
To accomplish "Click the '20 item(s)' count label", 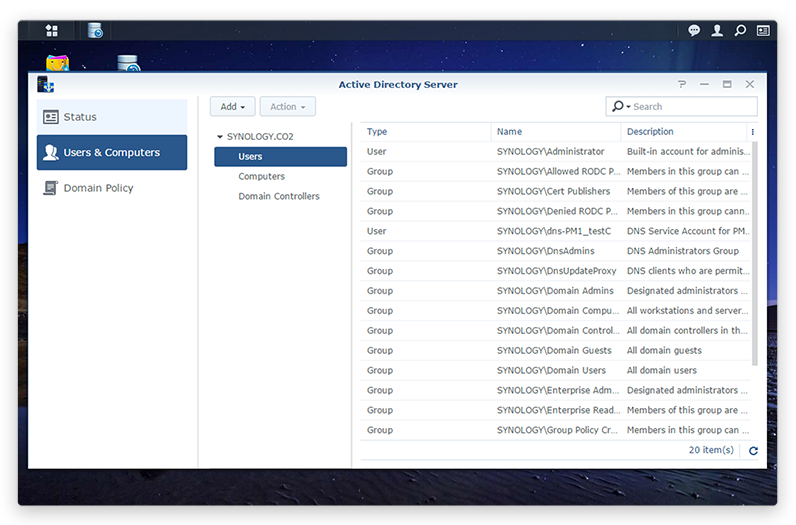I will click(x=711, y=450).
